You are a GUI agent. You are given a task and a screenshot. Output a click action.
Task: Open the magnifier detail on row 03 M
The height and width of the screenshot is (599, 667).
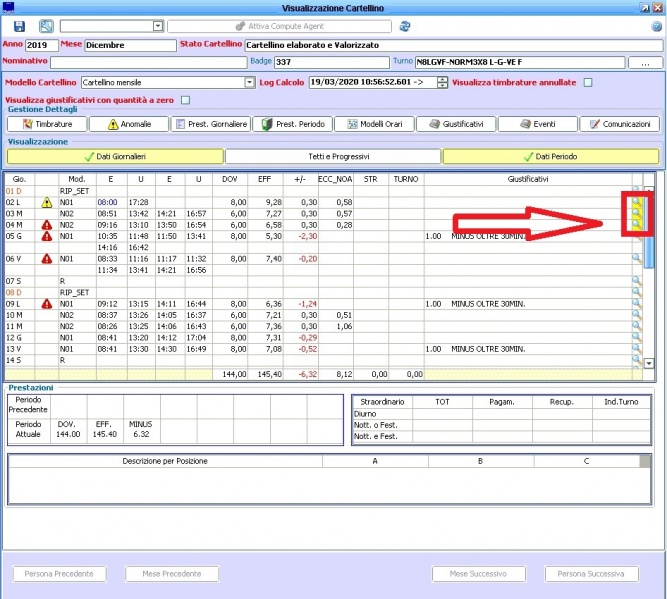tap(635, 213)
